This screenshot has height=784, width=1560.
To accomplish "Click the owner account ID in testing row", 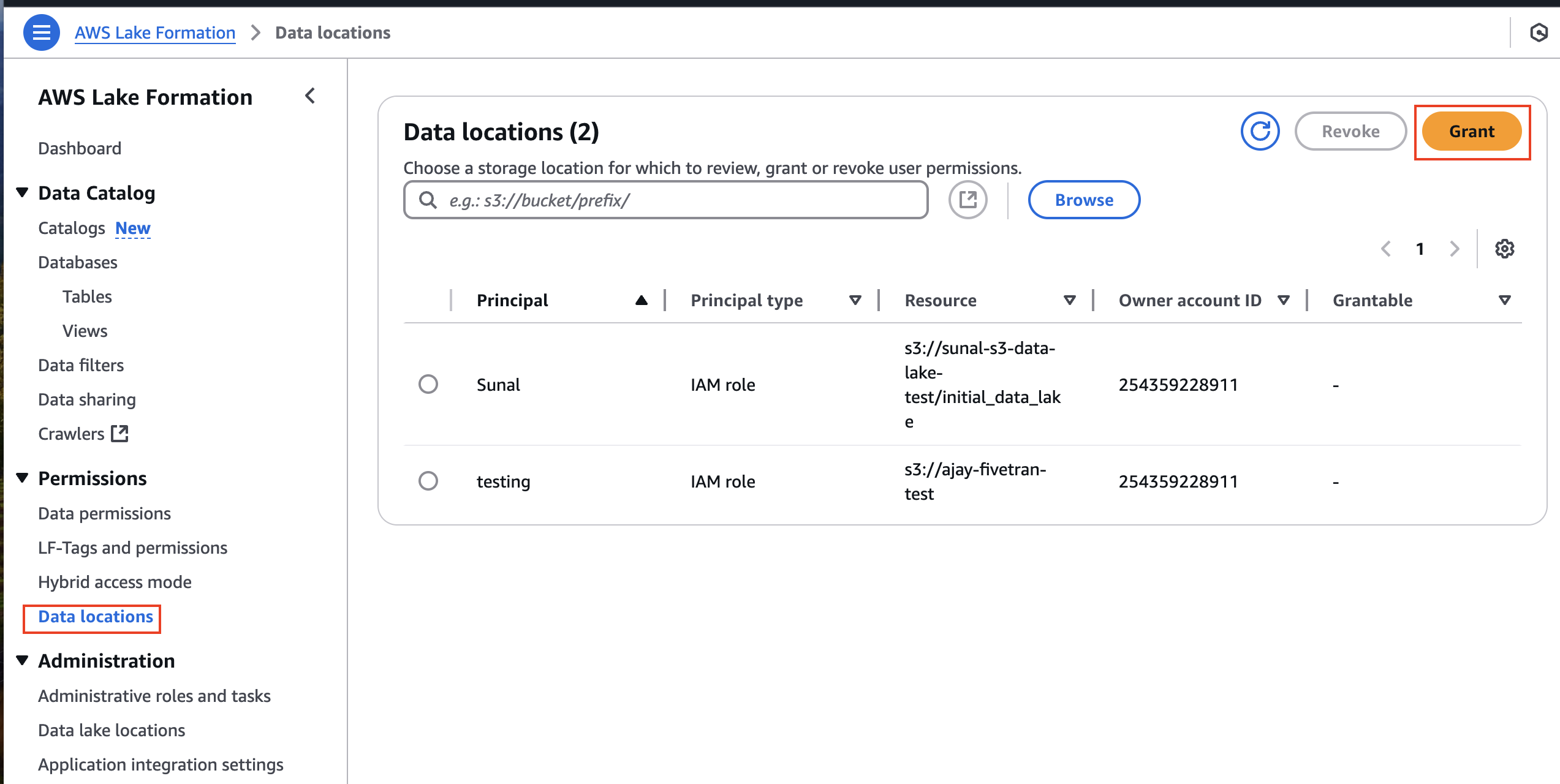I will click(1178, 481).
